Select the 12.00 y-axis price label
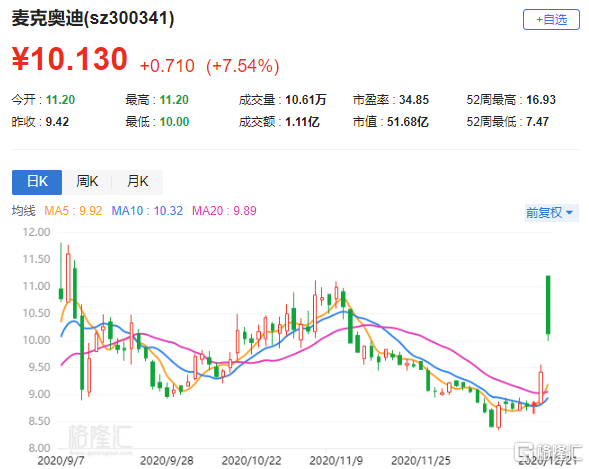 click(x=36, y=232)
